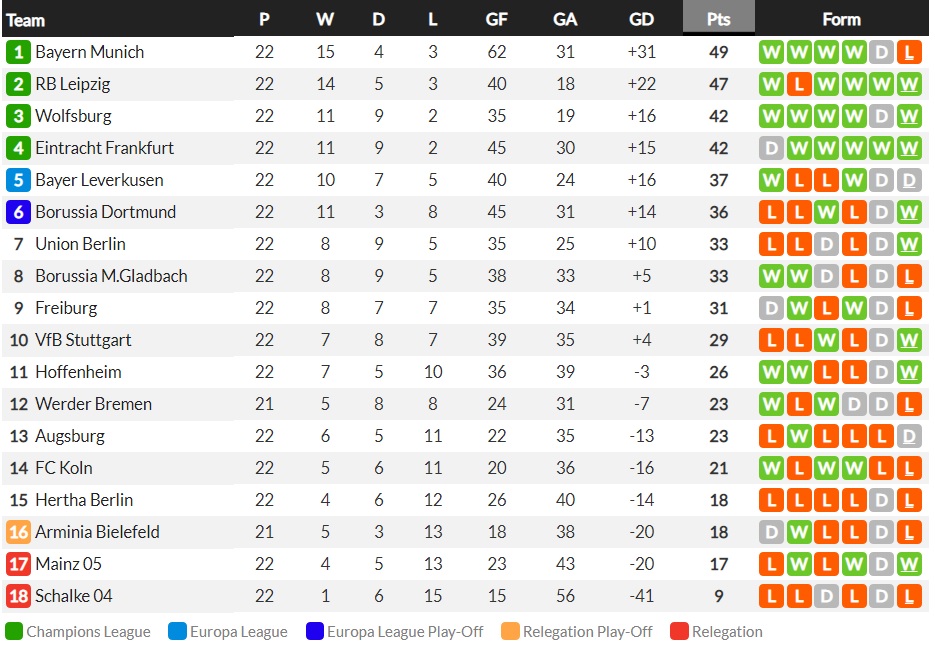Sort table by GD column header

pyautogui.click(x=642, y=20)
